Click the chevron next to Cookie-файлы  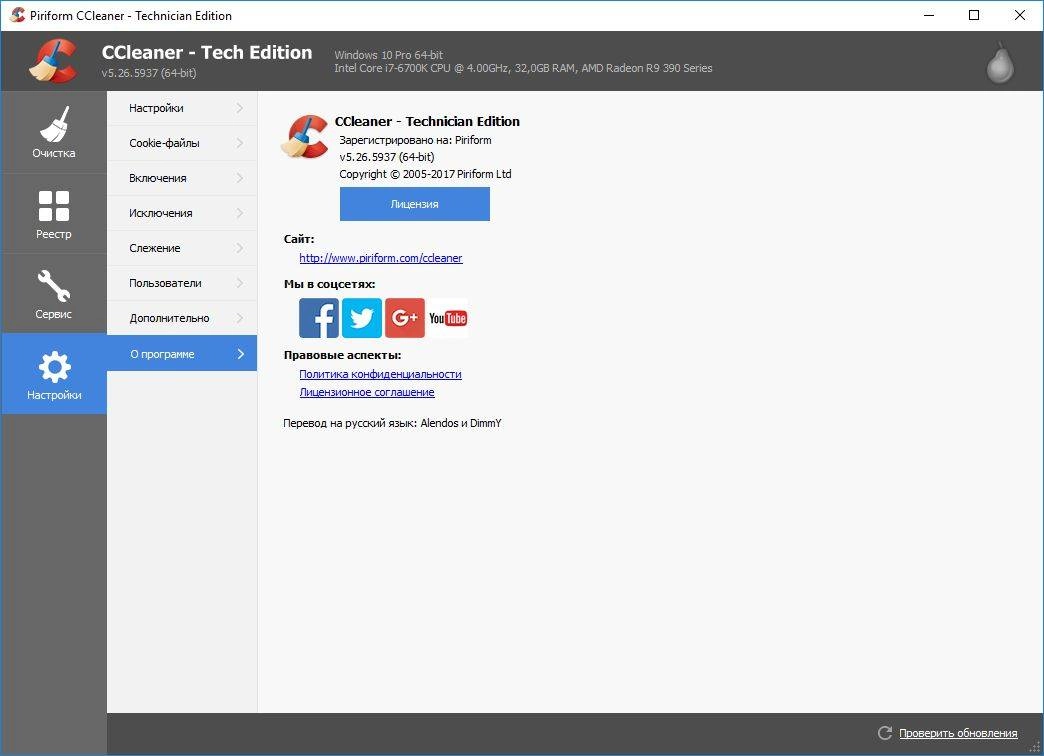[240, 143]
